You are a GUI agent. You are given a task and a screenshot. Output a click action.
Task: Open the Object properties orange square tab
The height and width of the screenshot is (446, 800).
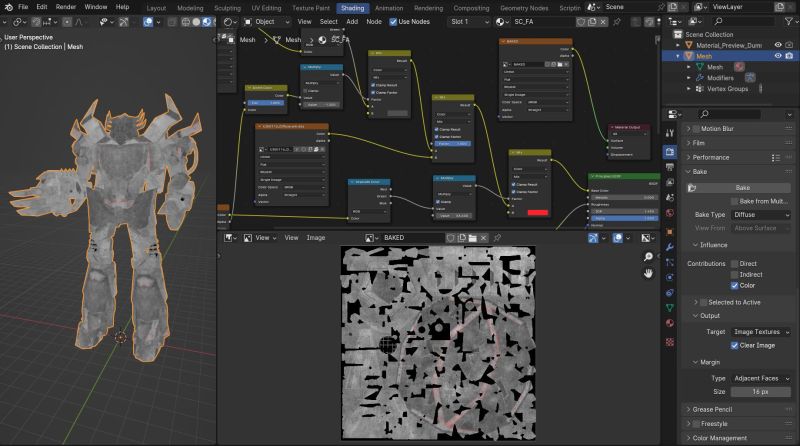coord(670,232)
